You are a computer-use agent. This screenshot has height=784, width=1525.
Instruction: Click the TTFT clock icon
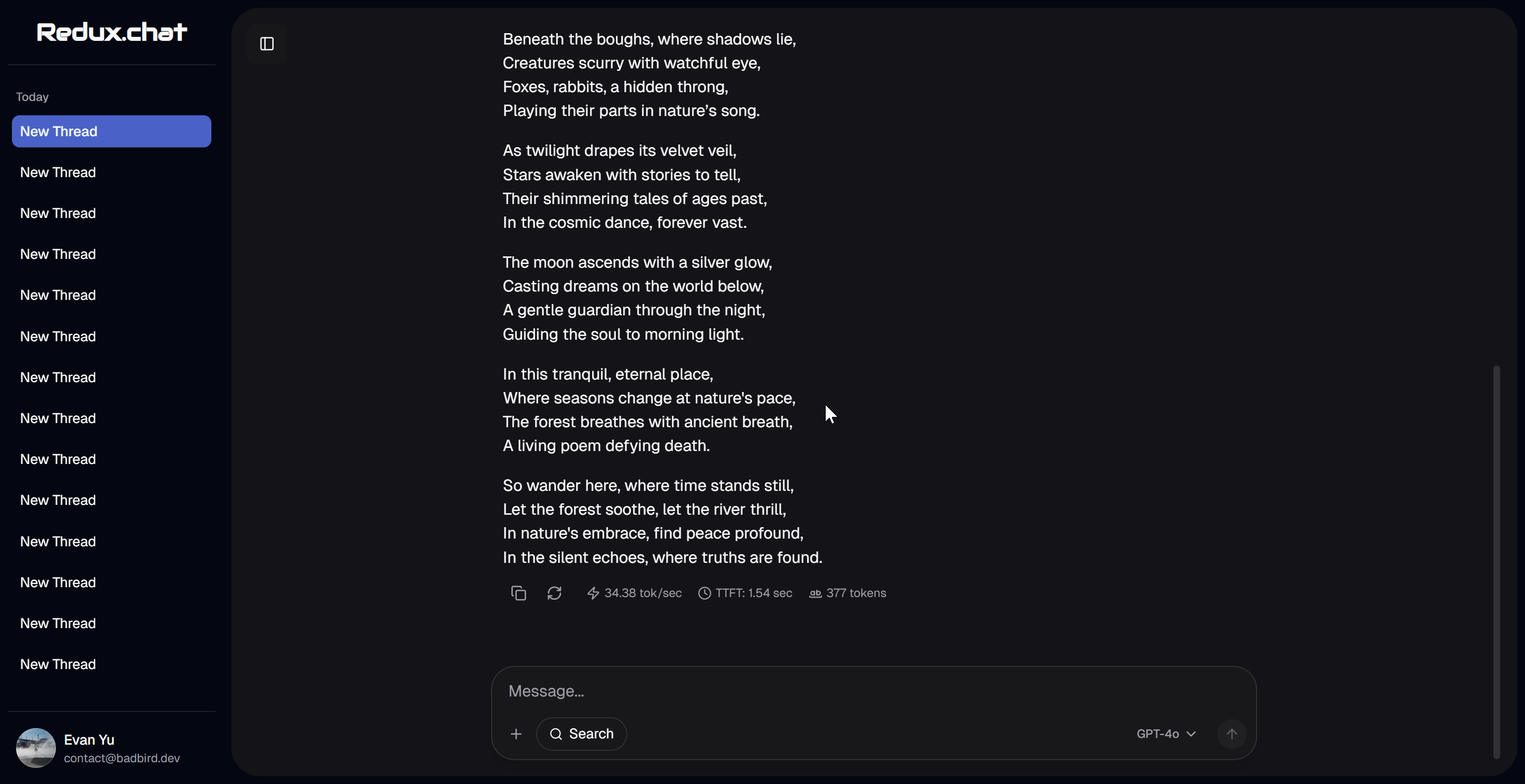[x=704, y=593]
